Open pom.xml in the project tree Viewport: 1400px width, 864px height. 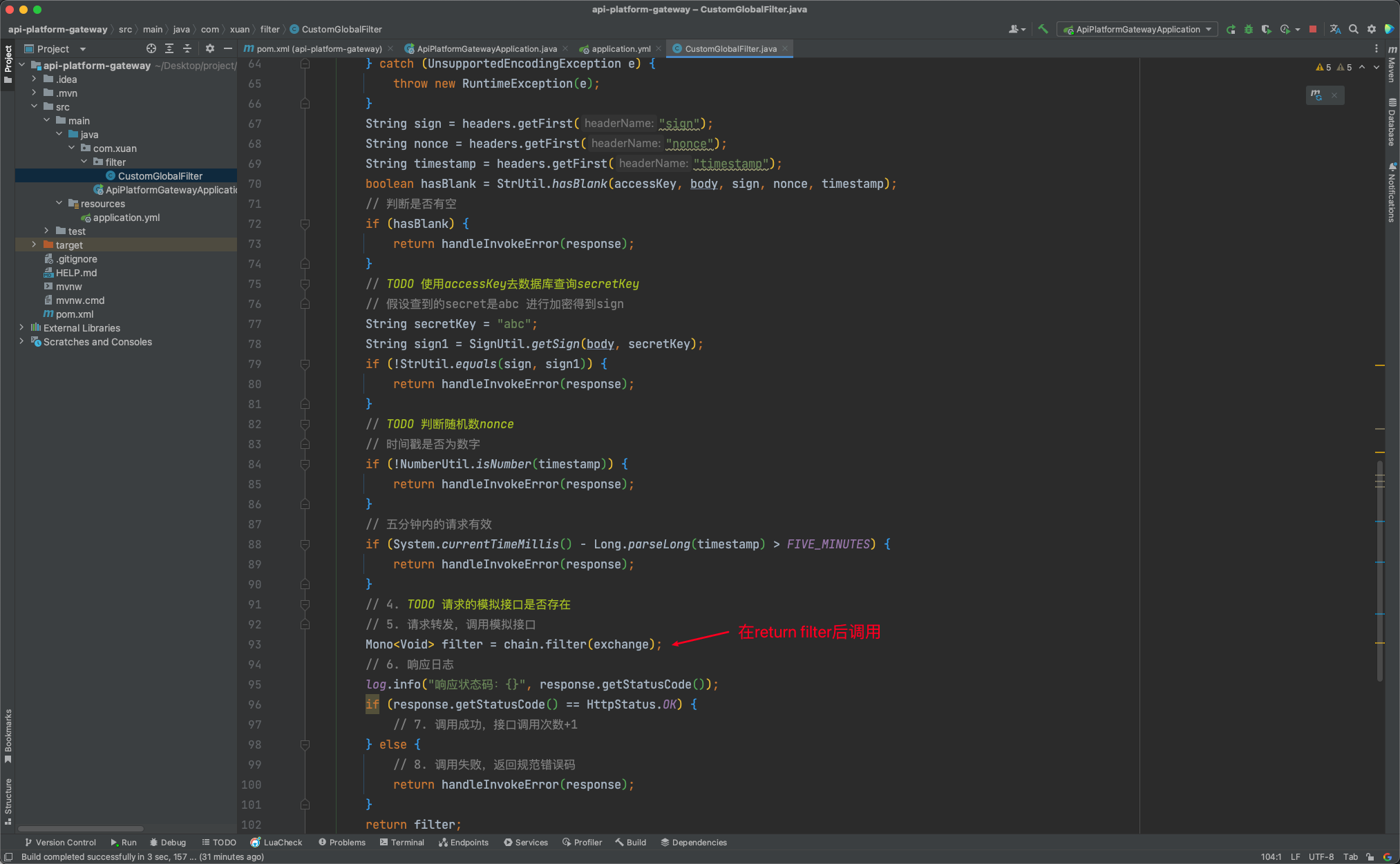click(74, 314)
